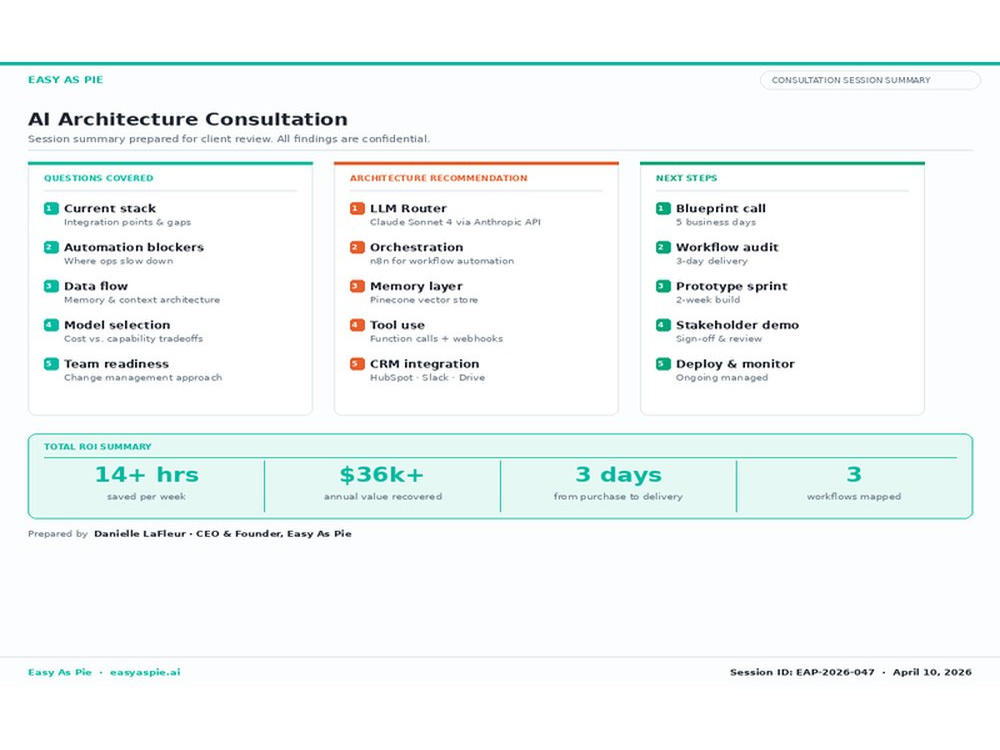Select the Tool use item title
The image size is (1000, 750).
click(397, 325)
